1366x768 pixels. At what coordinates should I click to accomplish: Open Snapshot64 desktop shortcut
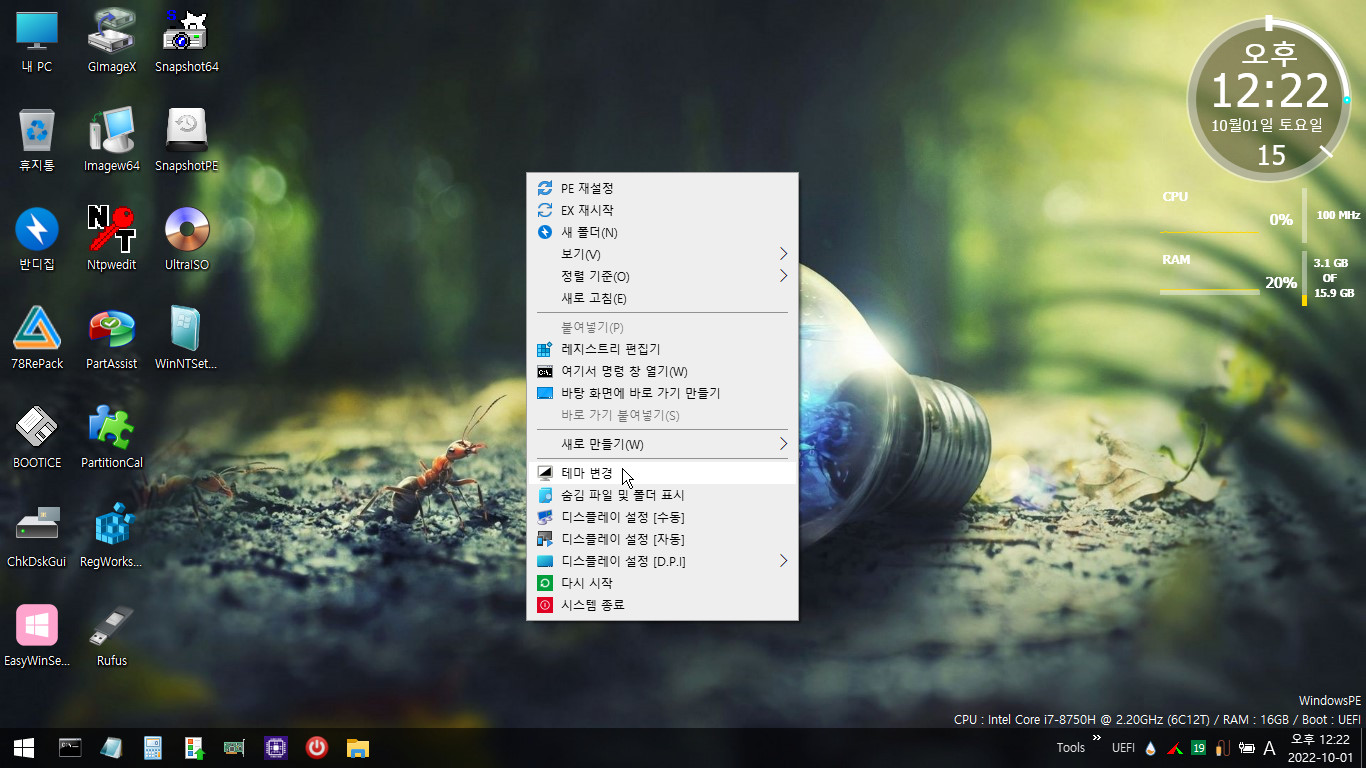(187, 40)
